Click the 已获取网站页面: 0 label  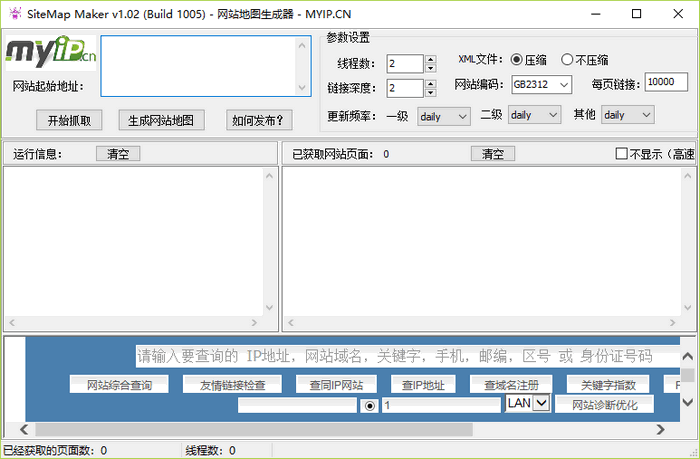point(341,154)
